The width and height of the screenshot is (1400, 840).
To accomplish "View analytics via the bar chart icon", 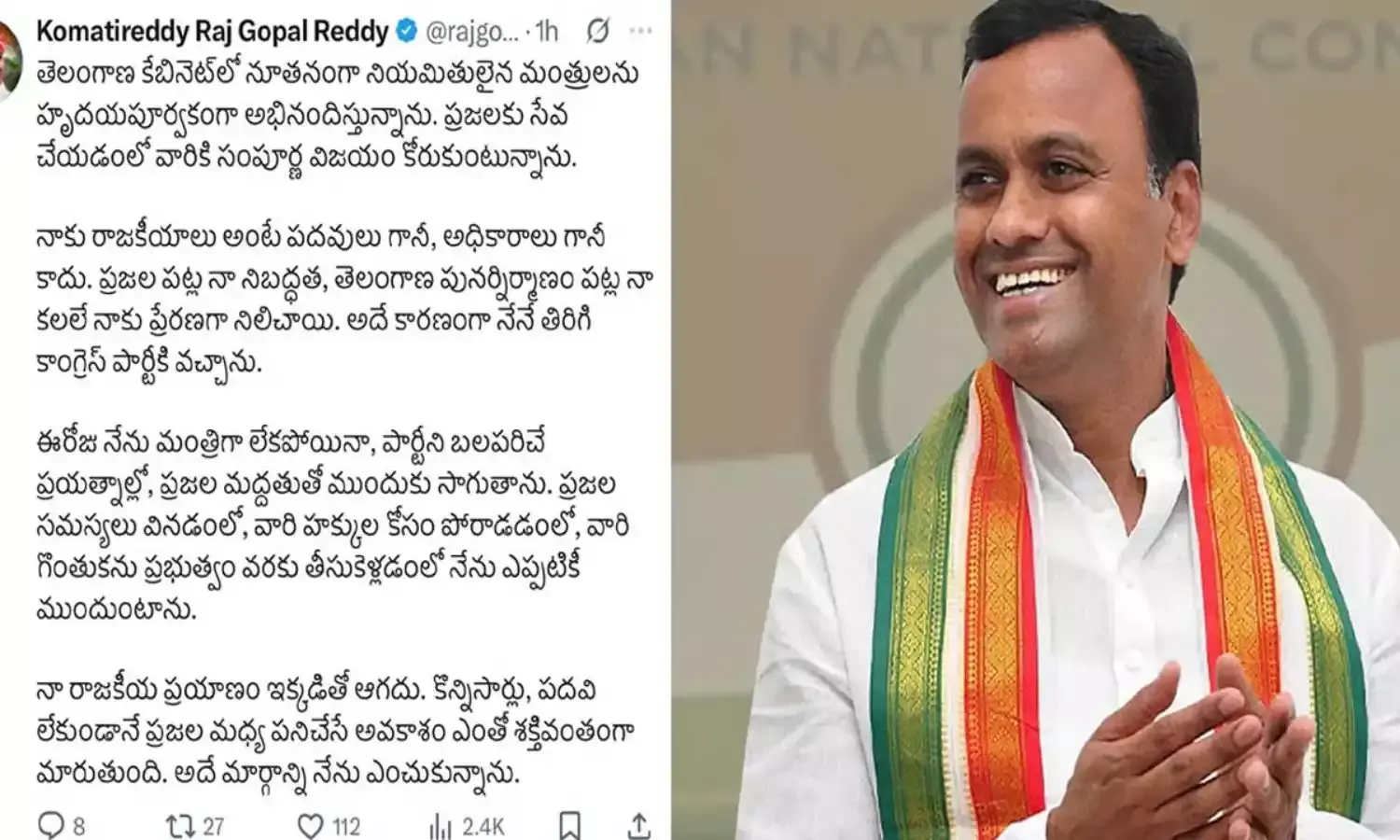I will click(440, 825).
